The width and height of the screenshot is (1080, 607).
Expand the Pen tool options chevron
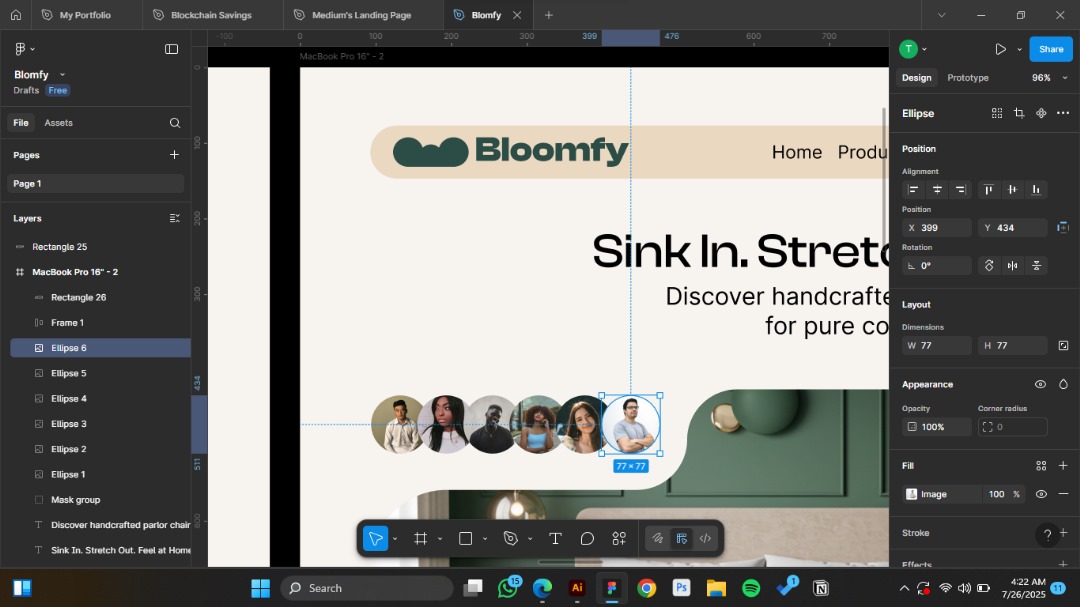tap(530, 539)
